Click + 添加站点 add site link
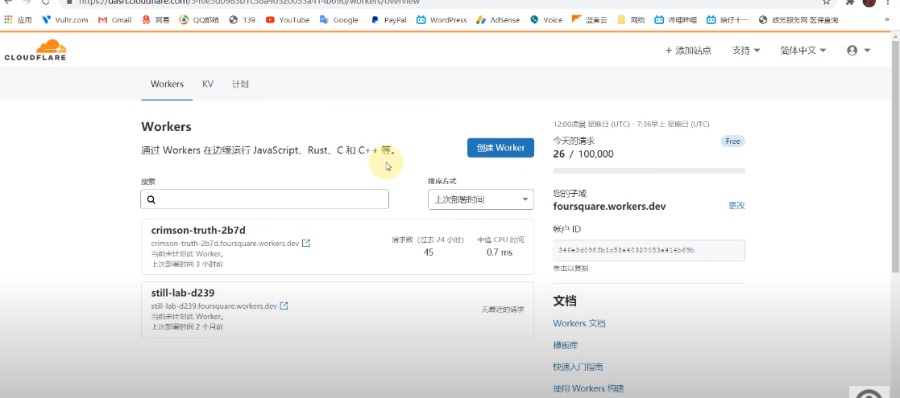The image size is (900, 398). coord(688,51)
